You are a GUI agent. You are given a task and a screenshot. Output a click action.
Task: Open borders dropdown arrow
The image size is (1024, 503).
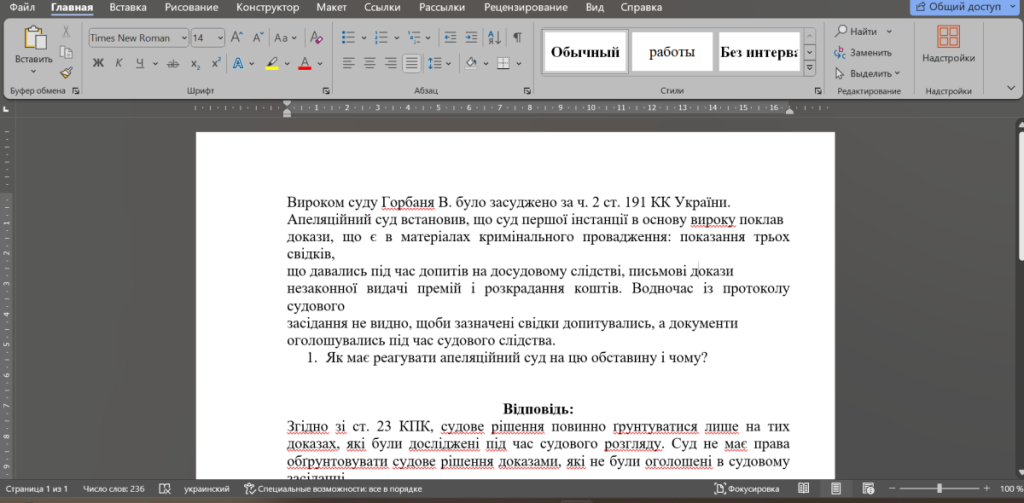coord(519,63)
